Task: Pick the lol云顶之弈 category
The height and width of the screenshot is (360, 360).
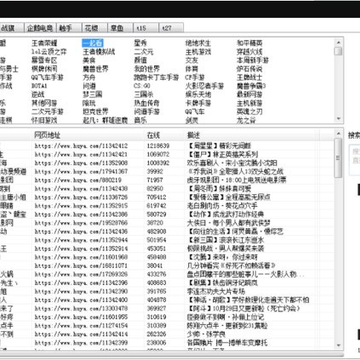Action: click(49, 52)
